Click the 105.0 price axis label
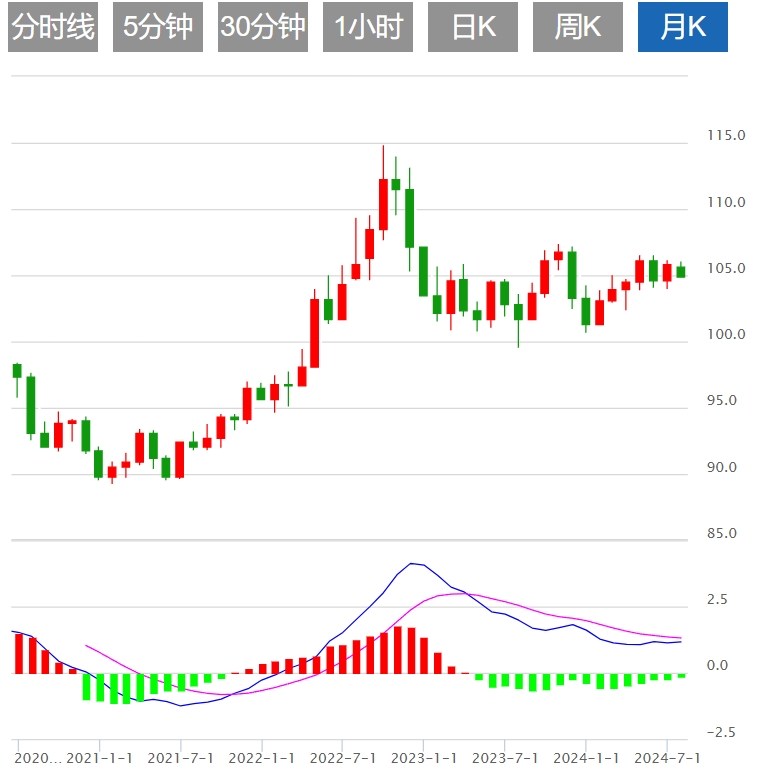The width and height of the screenshot is (765, 771). click(726, 268)
